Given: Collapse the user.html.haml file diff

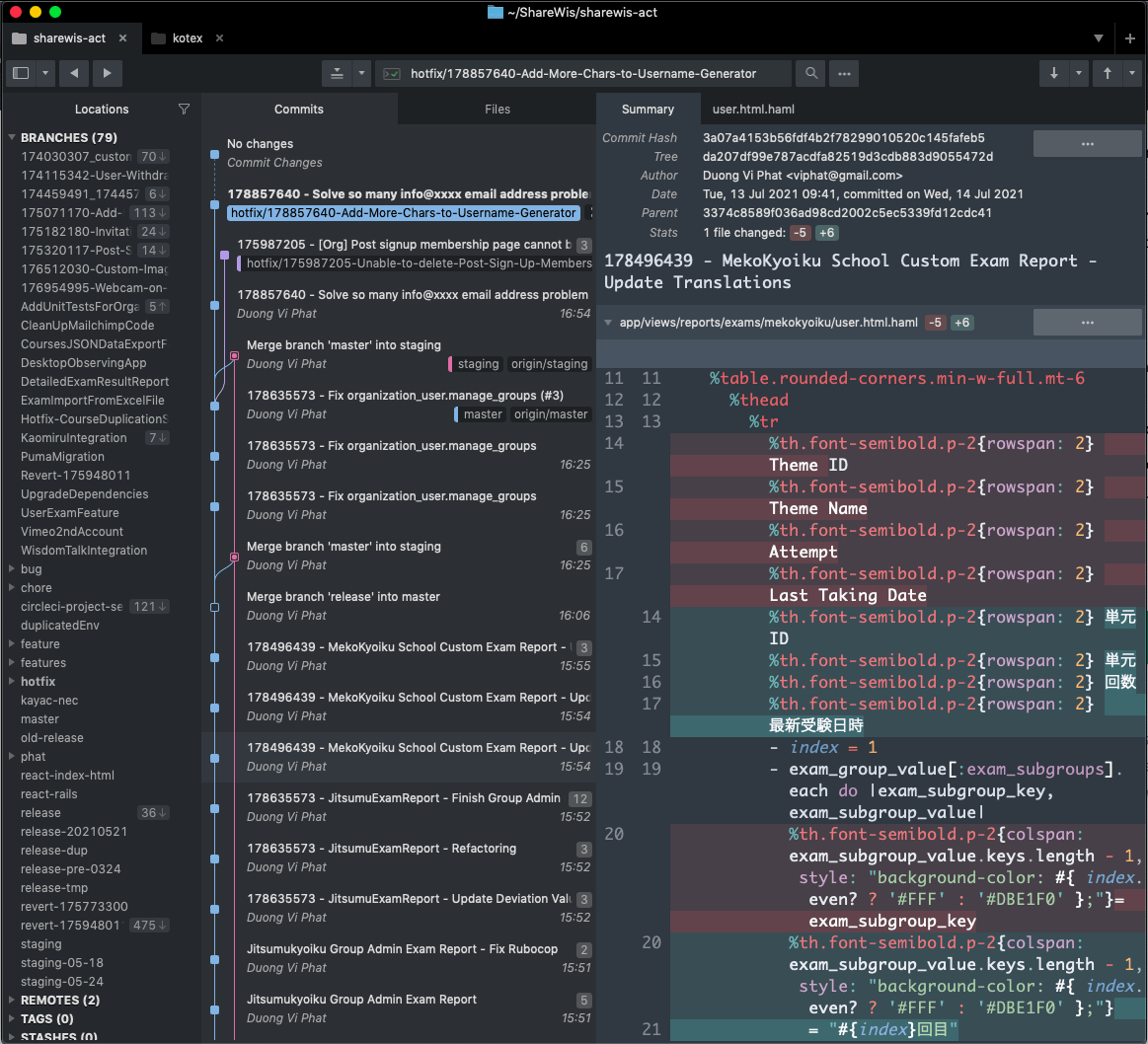Looking at the screenshot, I should tap(608, 322).
